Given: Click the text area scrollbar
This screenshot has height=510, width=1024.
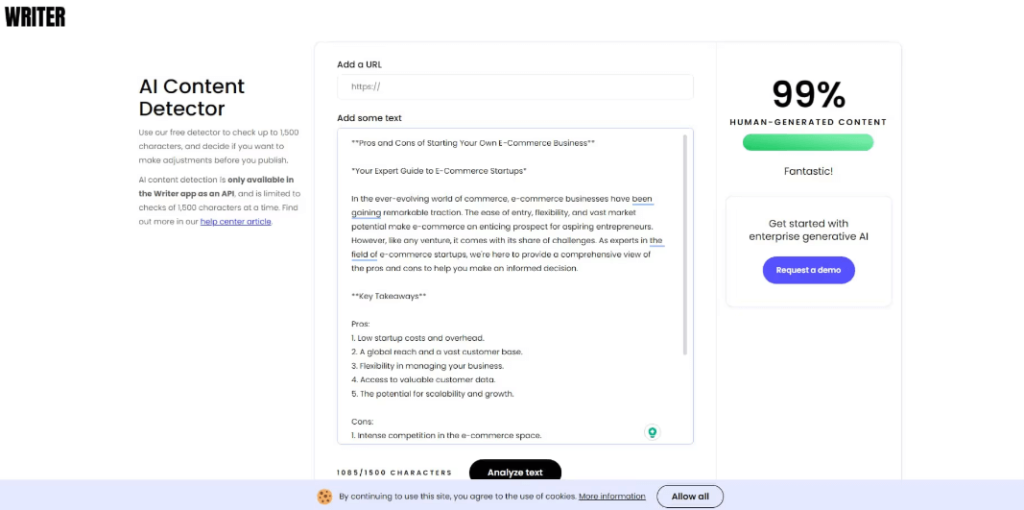Looking at the screenshot, I should click(x=684, y=245).
